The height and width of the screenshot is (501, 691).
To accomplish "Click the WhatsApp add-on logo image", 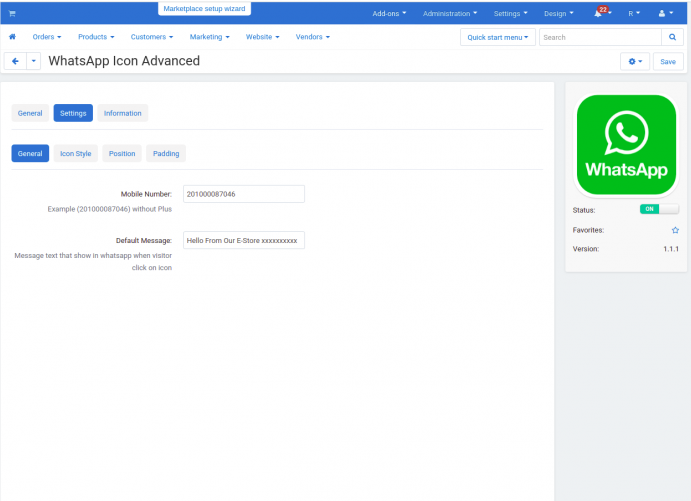I will tap(626, 145).
